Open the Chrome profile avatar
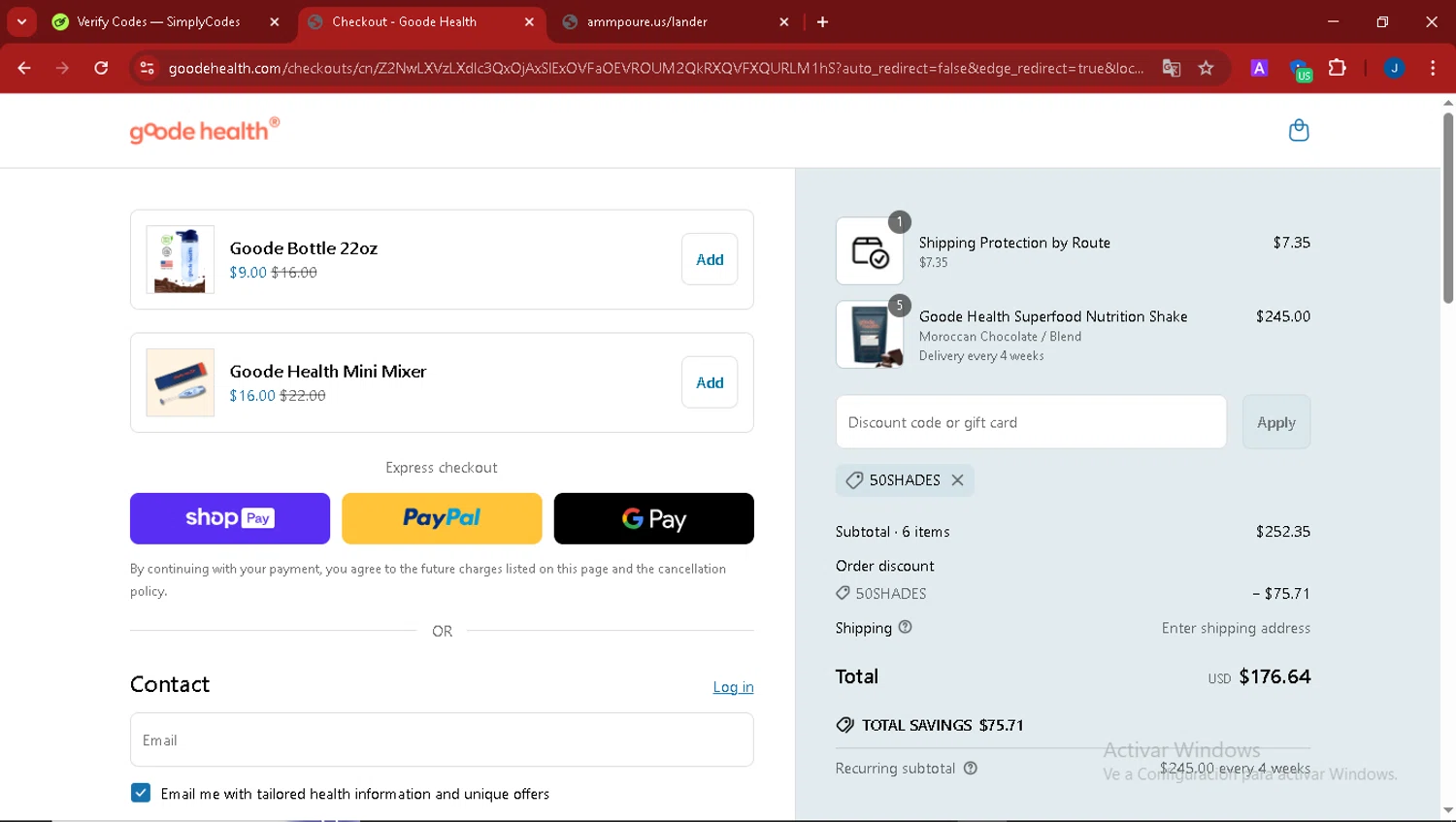The image size is (1456, 822). coord(1394,69)
